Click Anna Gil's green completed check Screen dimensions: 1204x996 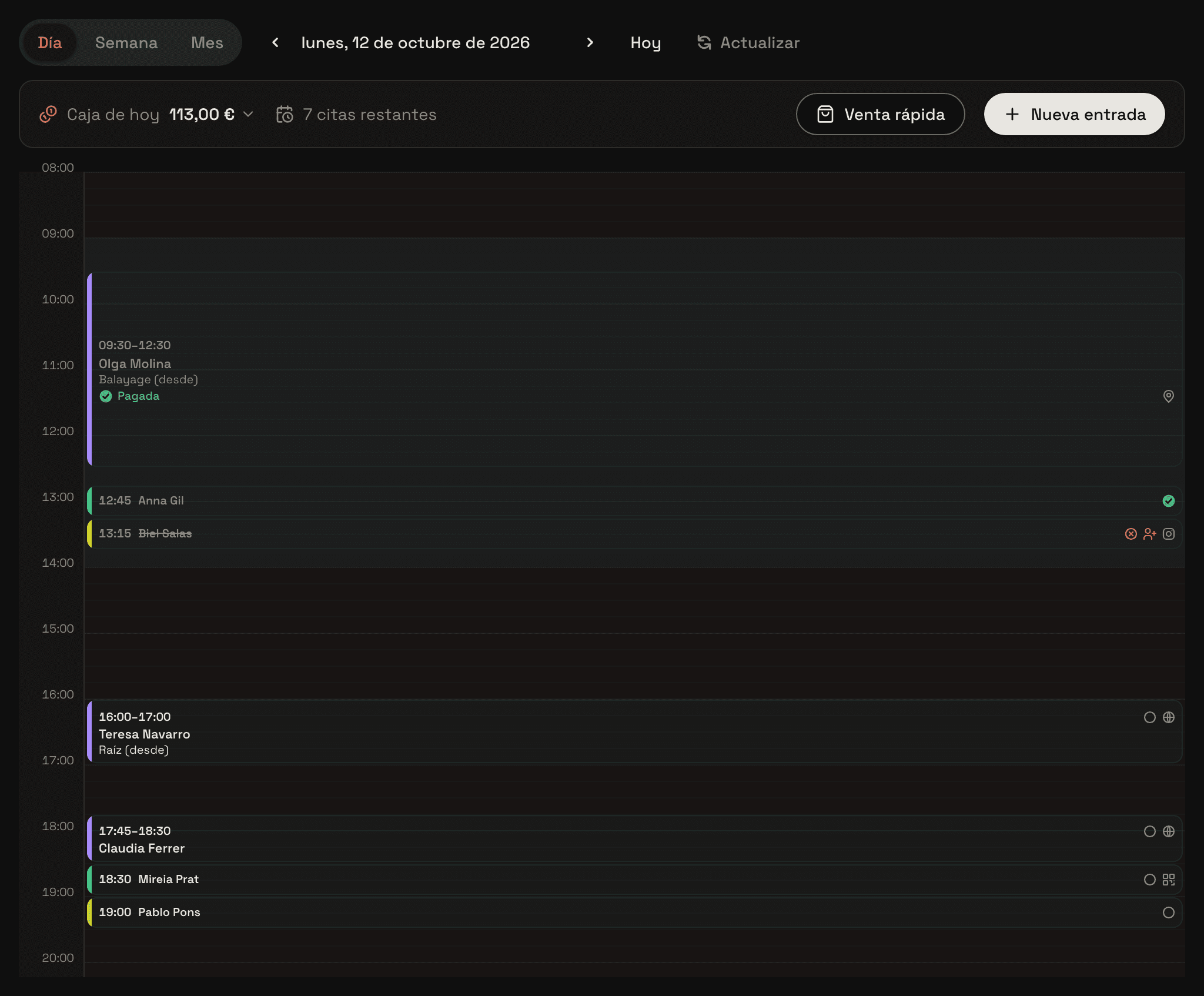click(1169, 501)
